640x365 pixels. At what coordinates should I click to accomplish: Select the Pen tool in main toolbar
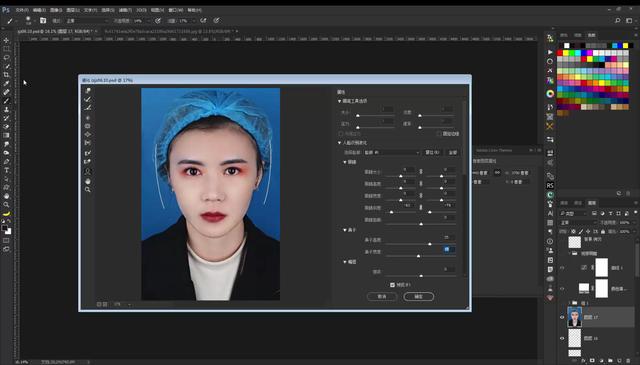tap(6, 161)
